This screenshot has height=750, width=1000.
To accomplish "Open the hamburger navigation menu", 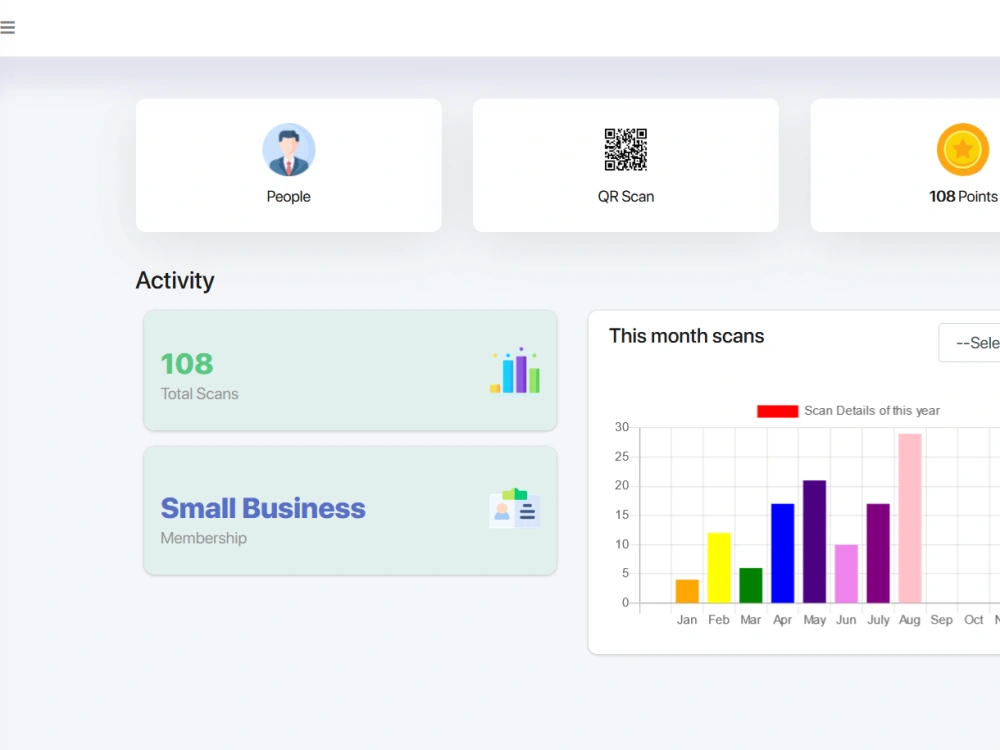I will click(8, 27).
